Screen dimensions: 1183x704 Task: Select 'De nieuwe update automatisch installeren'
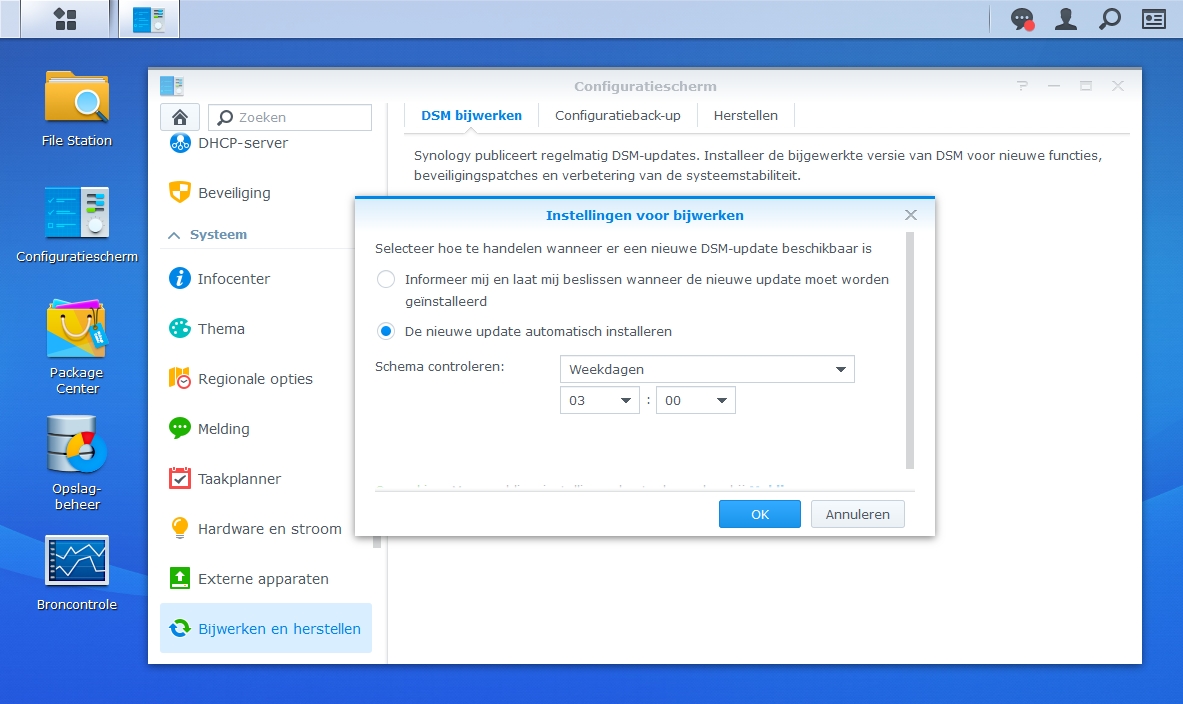[x=385, y=332]
